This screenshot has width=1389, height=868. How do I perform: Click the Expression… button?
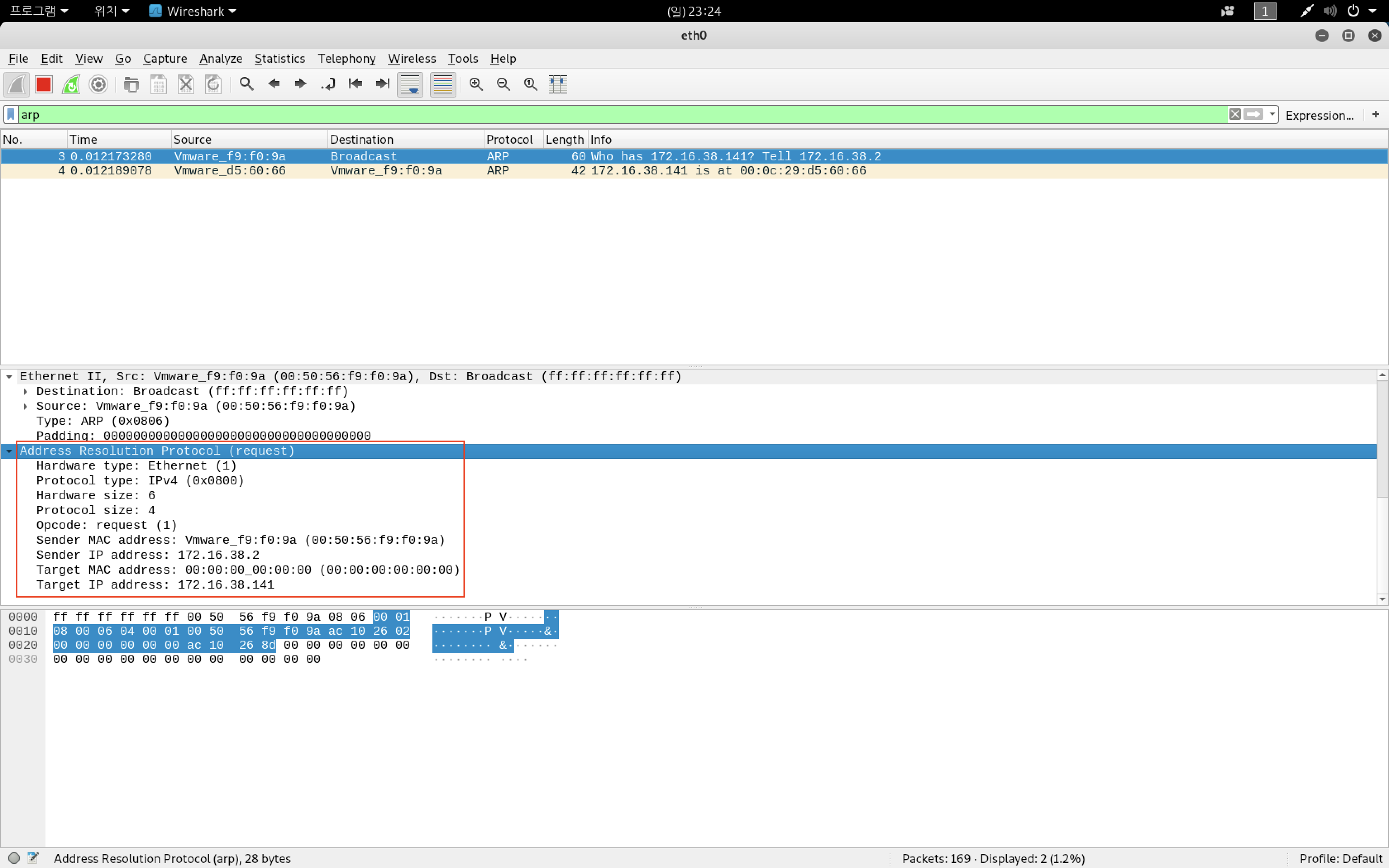pyautogui.click(x=1319, y=115)
